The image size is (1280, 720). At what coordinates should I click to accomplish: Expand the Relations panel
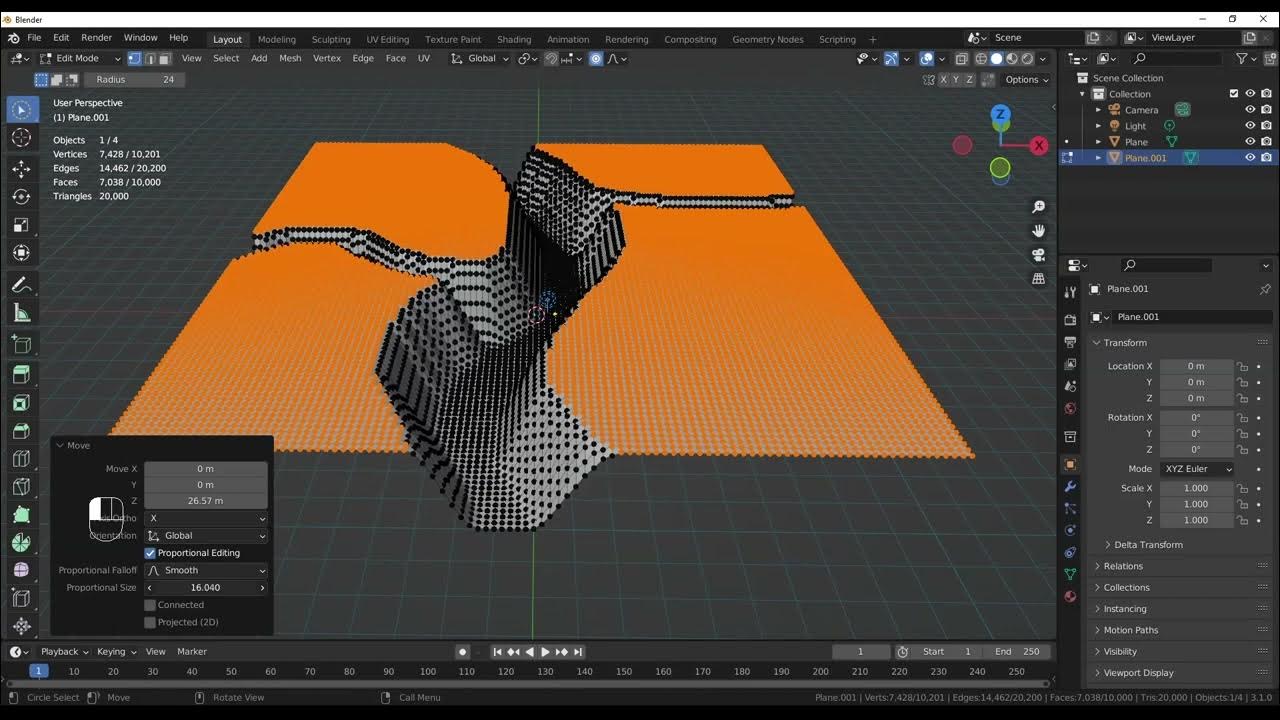[1123, 566]
